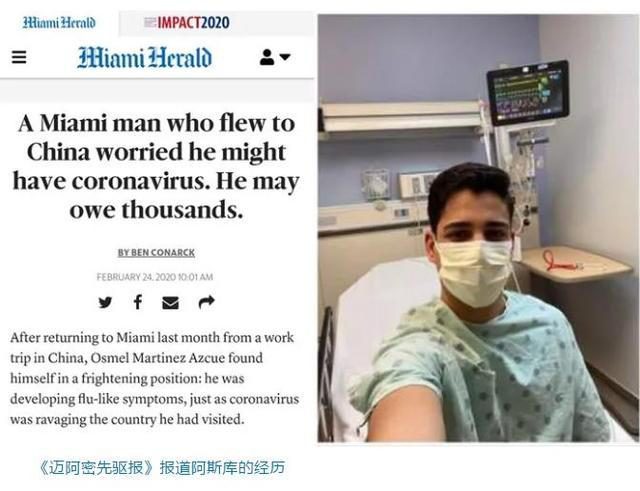Email this article via envelope icon

(x=170, y=303)
